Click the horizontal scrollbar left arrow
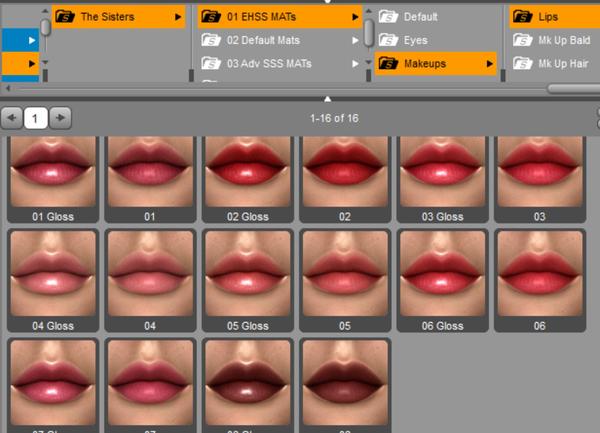600x433 pixels. coord(8,88)
